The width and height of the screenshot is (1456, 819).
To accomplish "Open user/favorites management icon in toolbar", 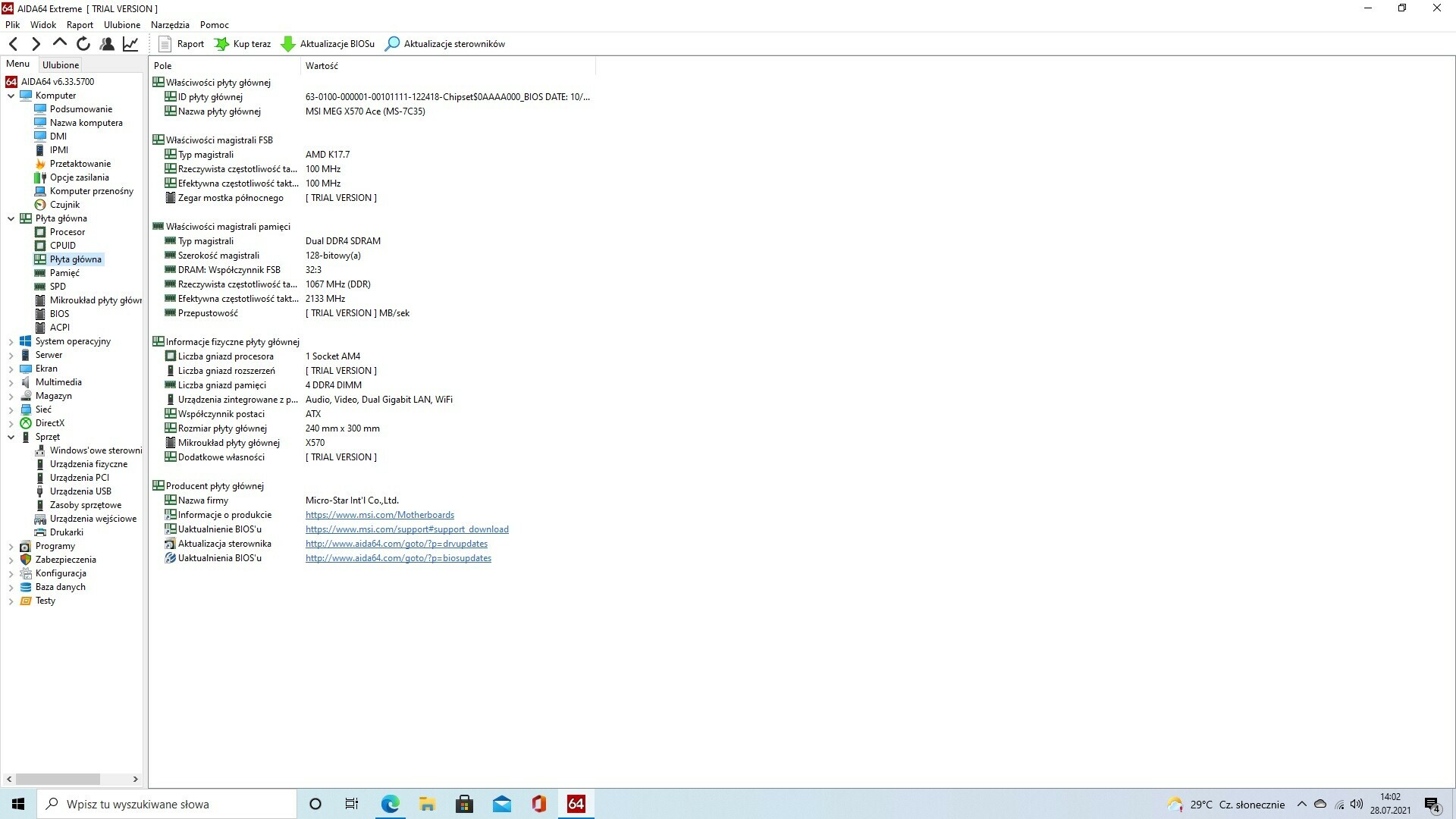I will (107, 44).
